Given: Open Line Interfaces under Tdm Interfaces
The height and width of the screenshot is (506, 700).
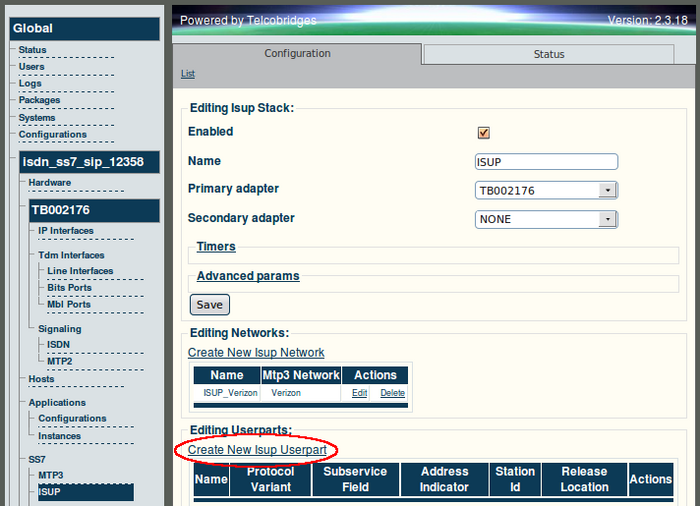Looking at the screenshot, I should tap(80, 271).
